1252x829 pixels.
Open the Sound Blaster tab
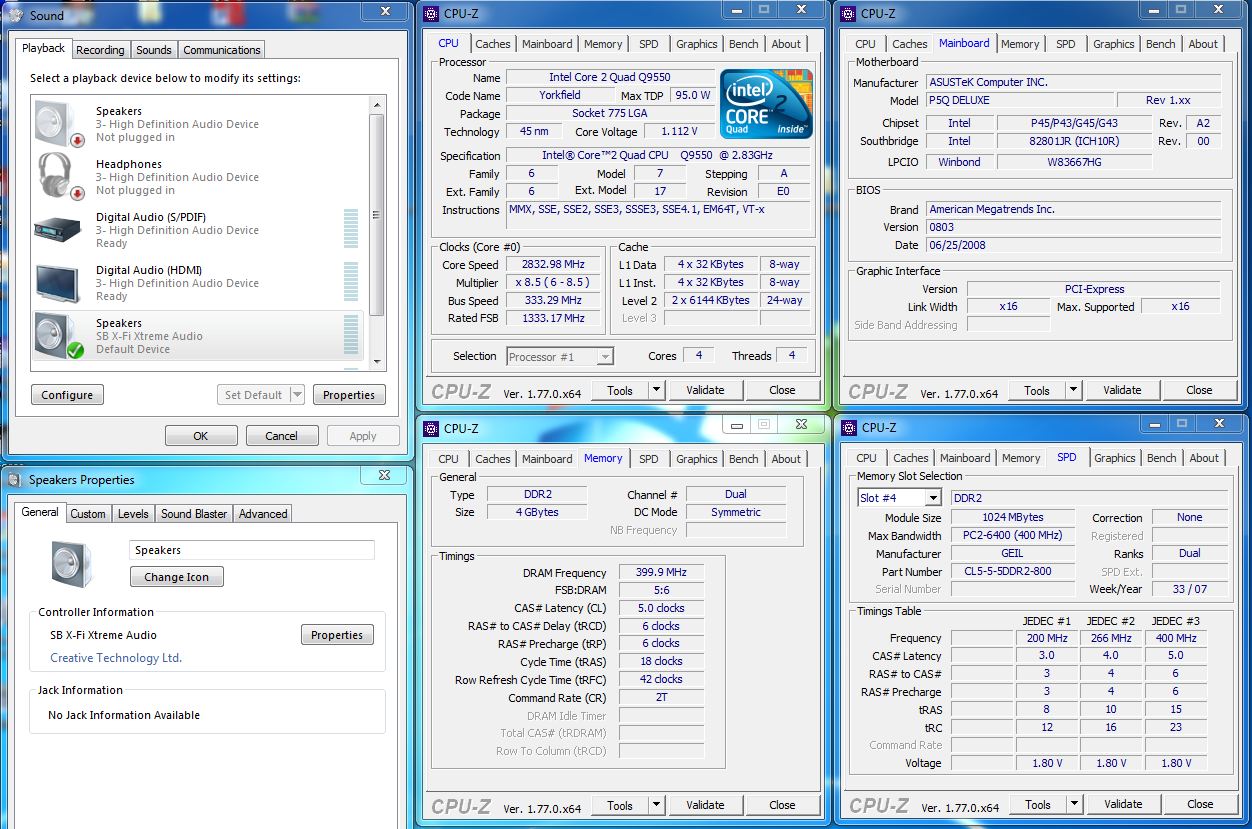coord(194,514)
